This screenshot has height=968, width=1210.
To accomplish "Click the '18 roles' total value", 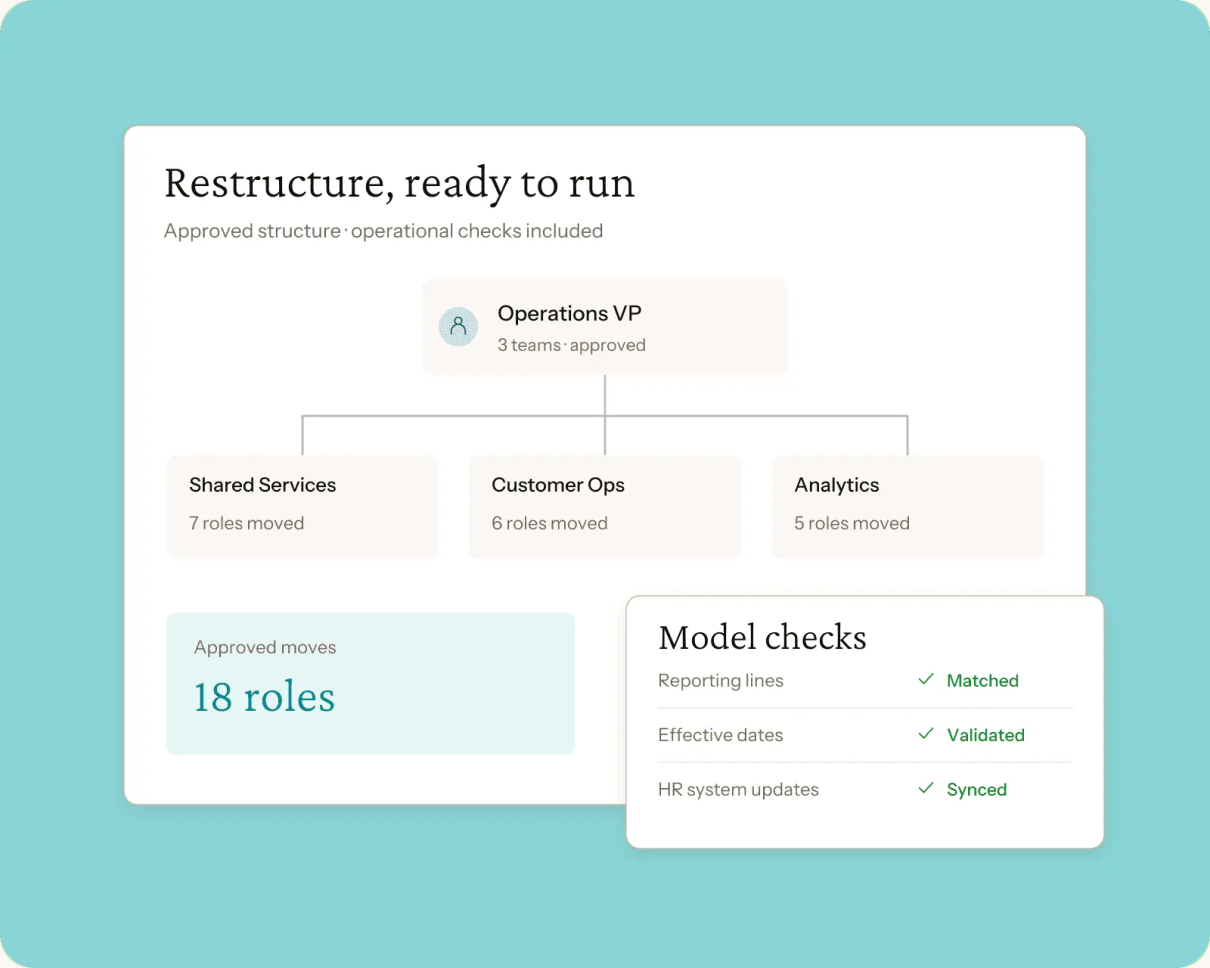I will tap(264, 697).
